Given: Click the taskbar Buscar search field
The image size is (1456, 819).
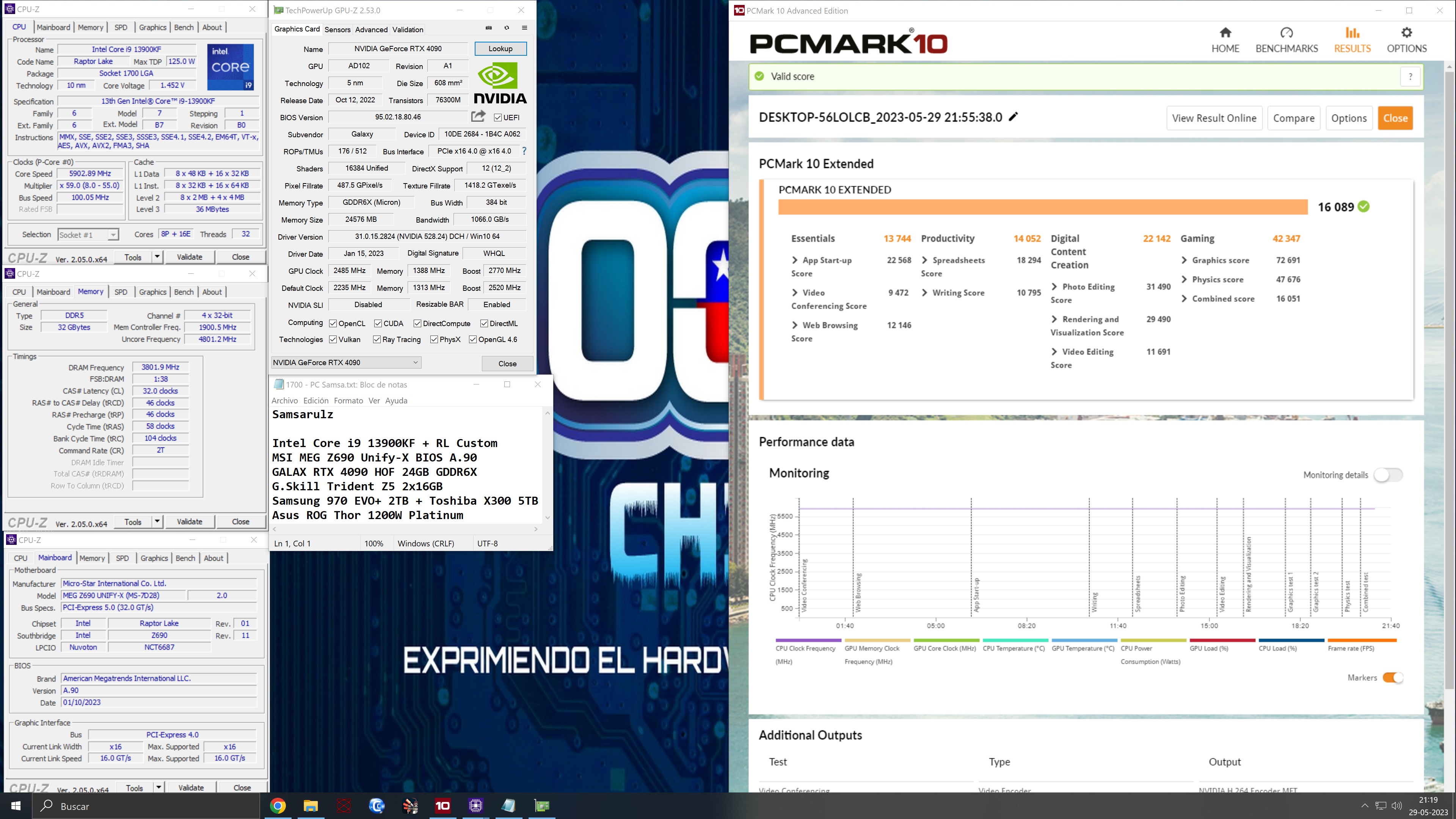Looking at the screenshot, I should coord(147,806).
